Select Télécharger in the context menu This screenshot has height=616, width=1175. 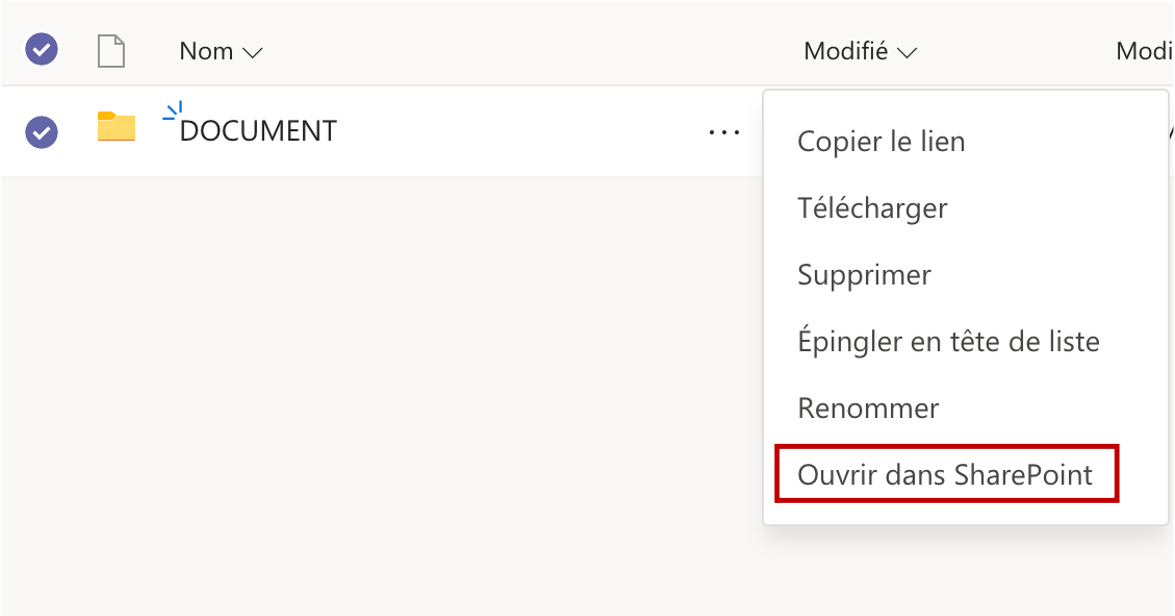pyautogui.click(x=872, y=208)
